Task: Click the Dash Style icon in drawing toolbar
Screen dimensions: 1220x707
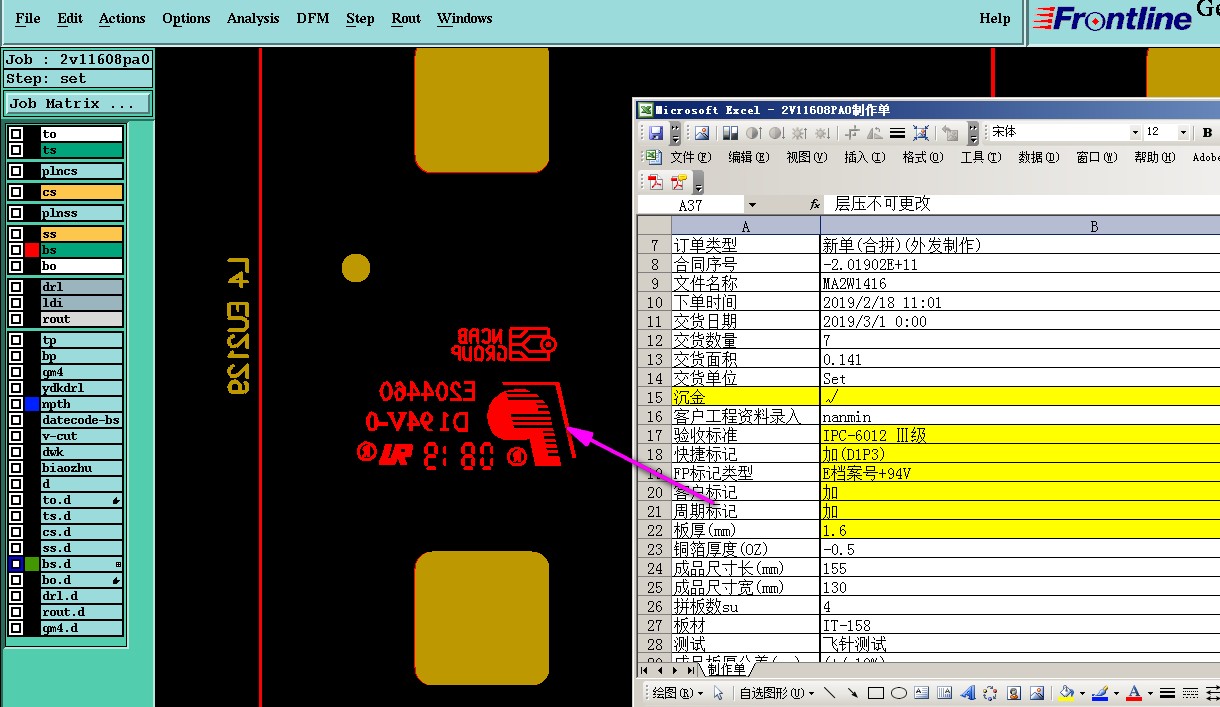Action: coord(1190,693)
